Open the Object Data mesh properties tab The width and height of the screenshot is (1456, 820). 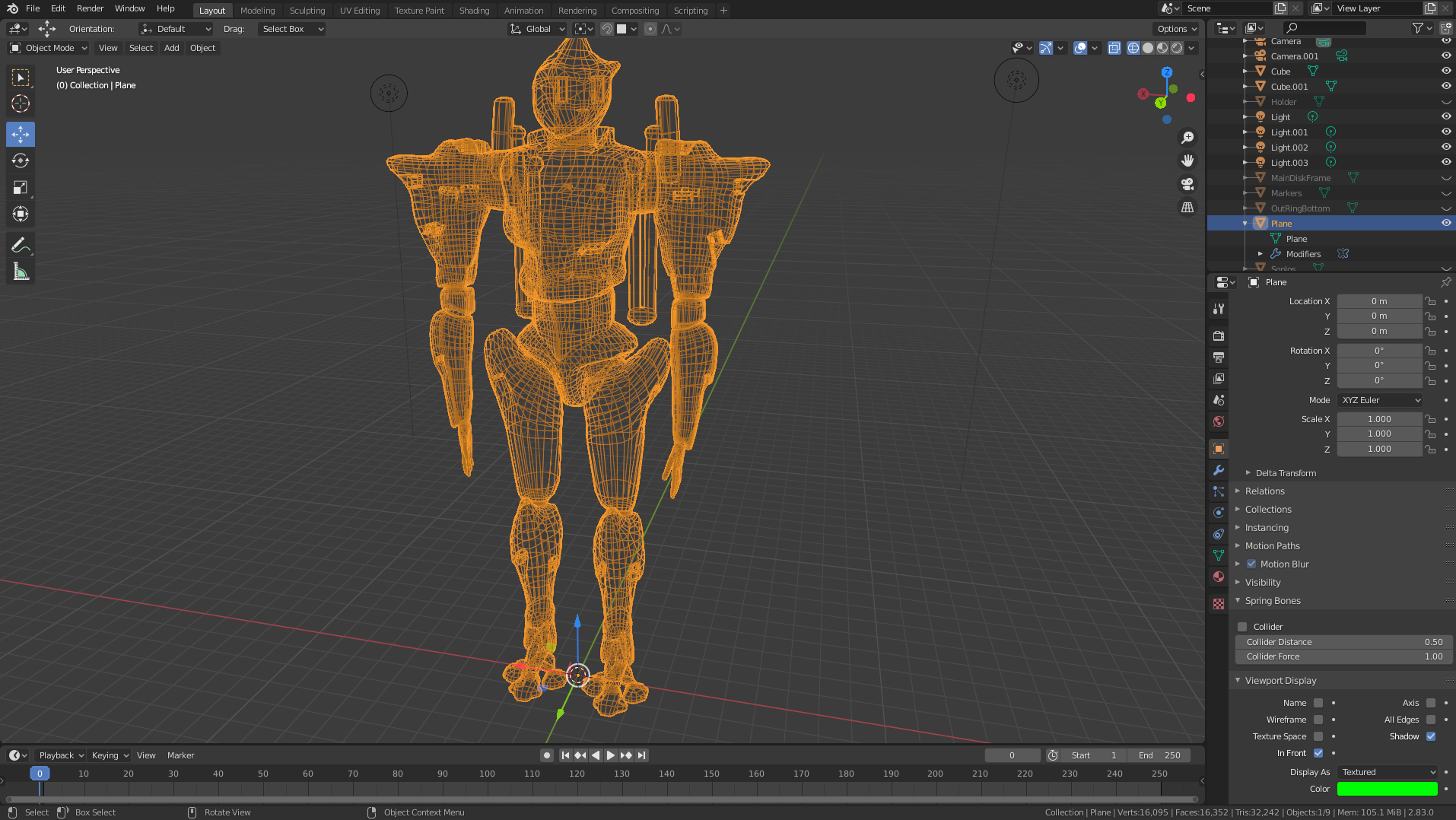(1219, 555)
